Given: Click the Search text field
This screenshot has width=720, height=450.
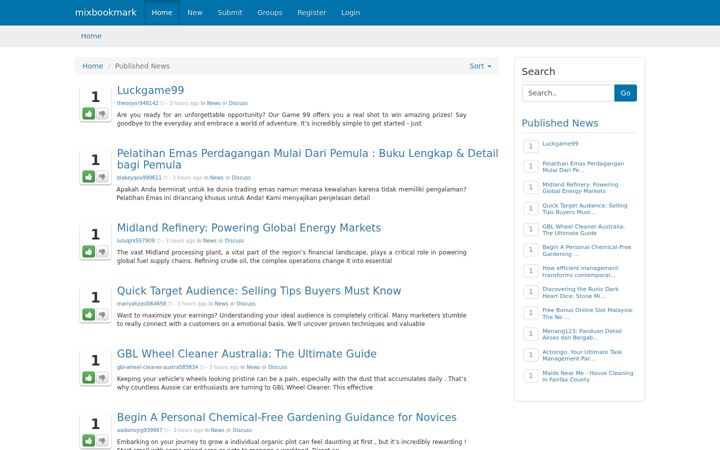Looking at the screenshot, I should pos(568,93).
